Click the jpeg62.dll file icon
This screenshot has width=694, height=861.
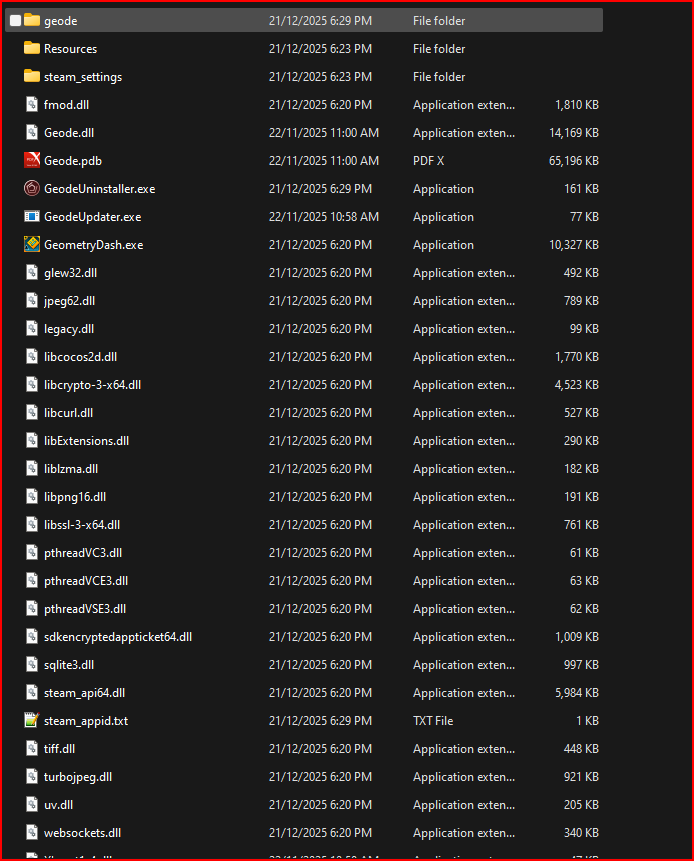[32, 300]
